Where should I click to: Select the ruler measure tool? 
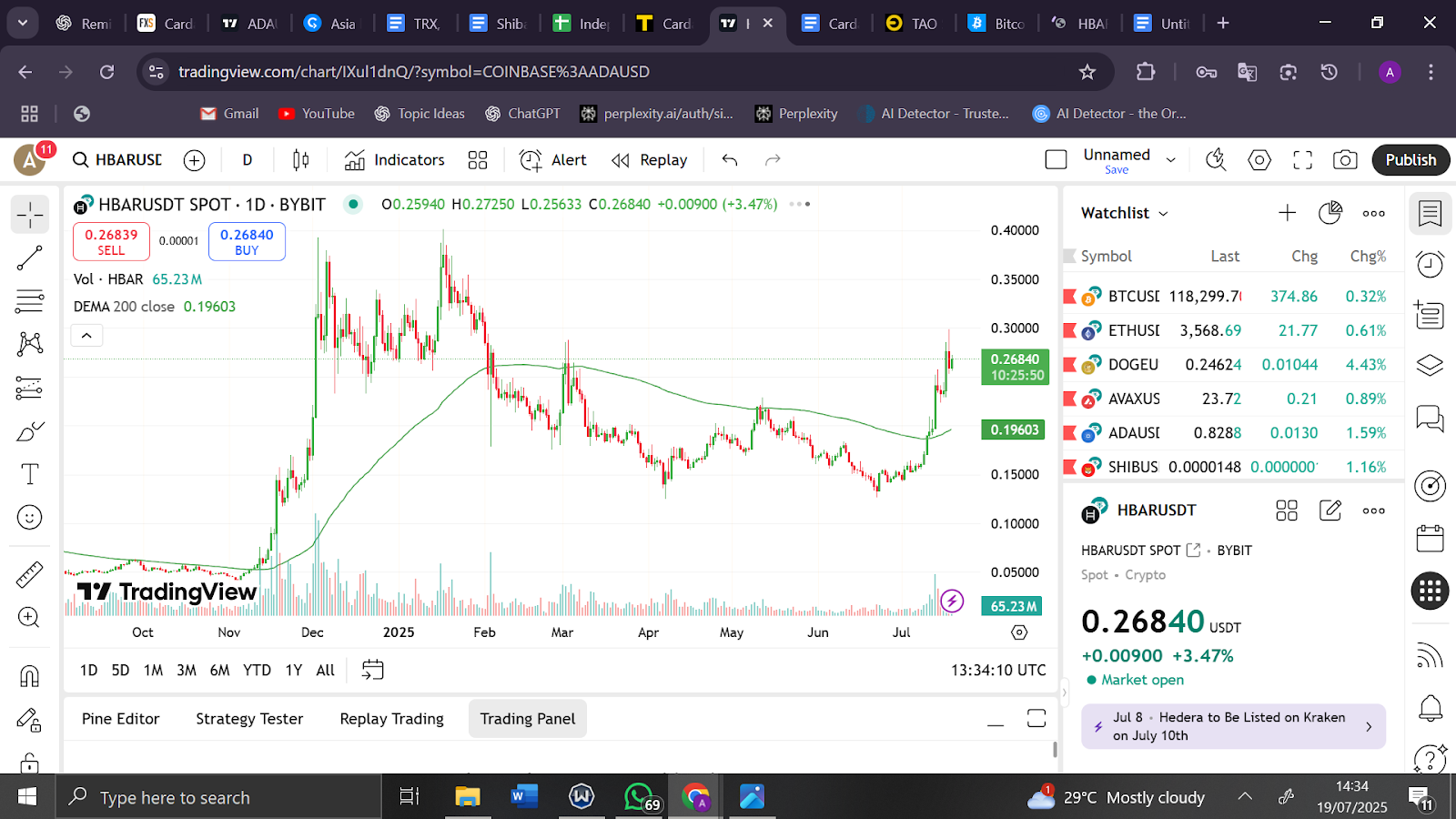tap(30, 574)
